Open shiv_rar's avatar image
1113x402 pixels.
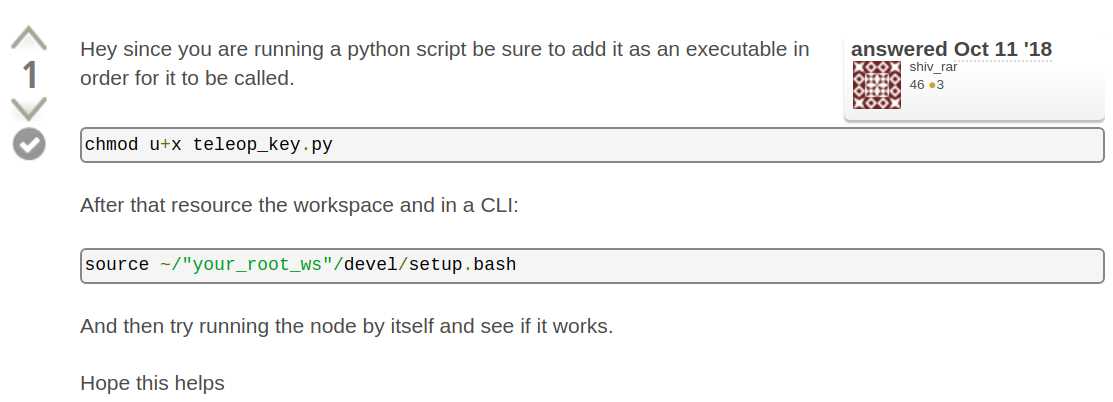(x=877, y=85)
